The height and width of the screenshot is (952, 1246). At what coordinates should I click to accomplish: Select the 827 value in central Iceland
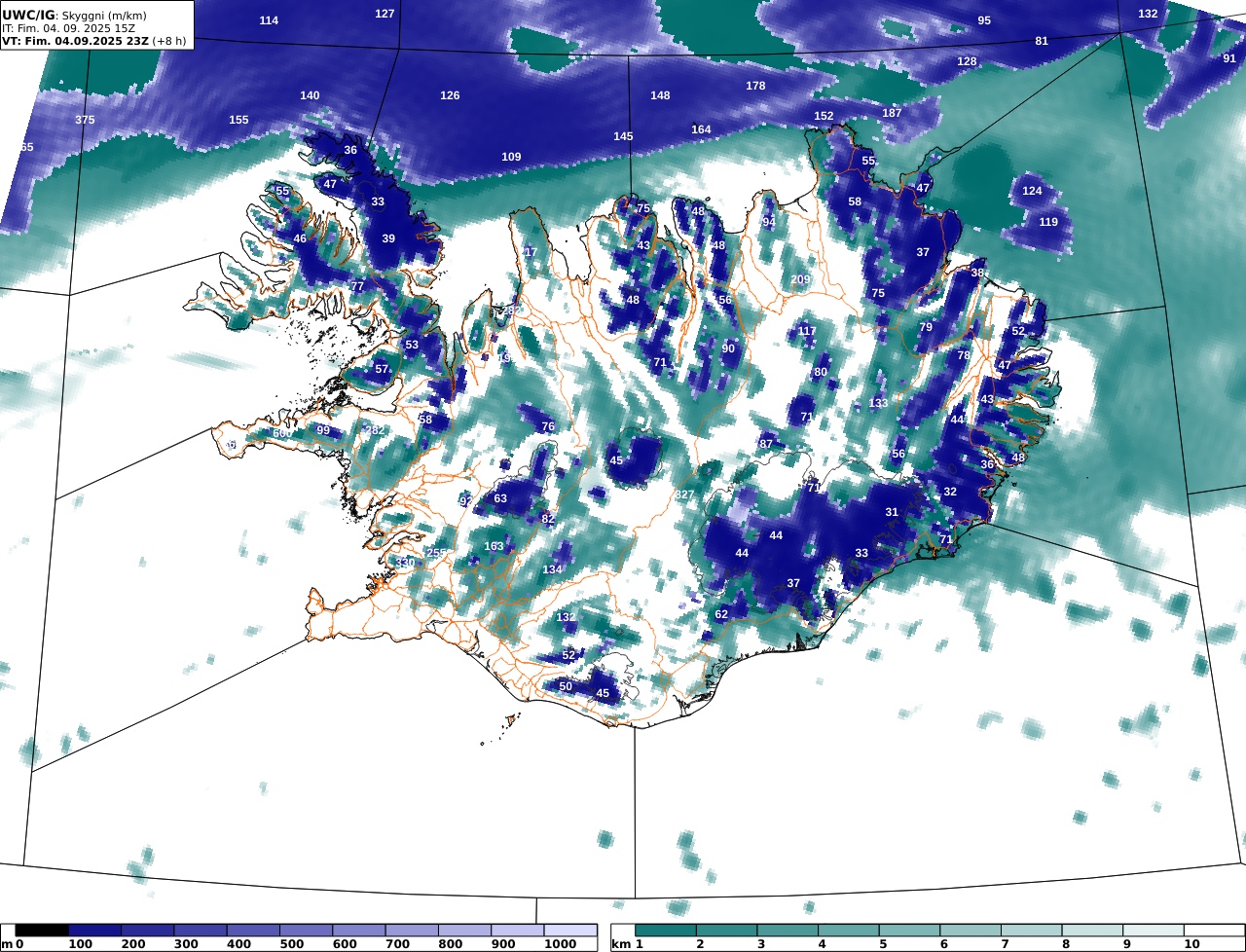[684, 494]
